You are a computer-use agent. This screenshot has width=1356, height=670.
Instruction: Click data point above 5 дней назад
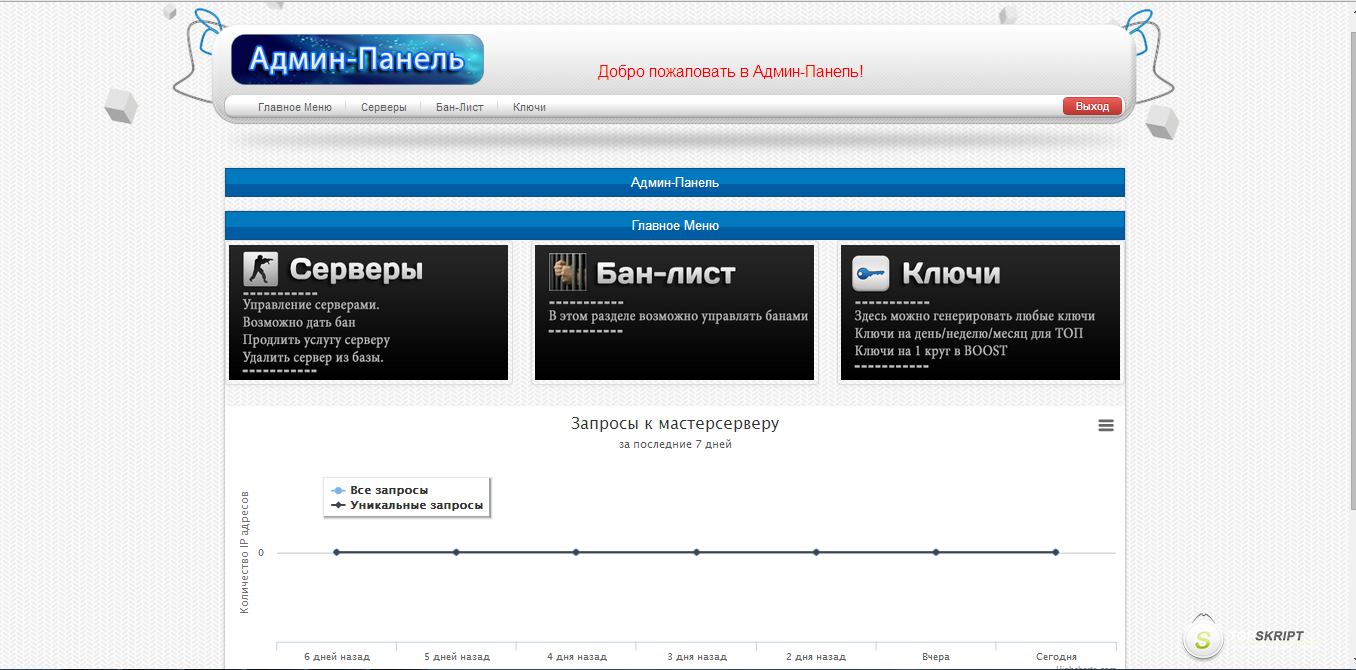pyautogui.click(x=456, y=552)
